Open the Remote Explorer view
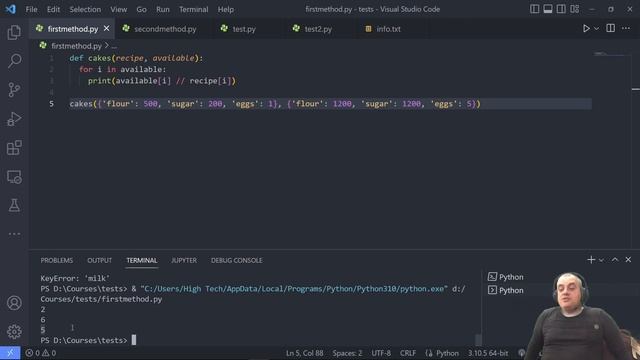 tap(14, 177)
